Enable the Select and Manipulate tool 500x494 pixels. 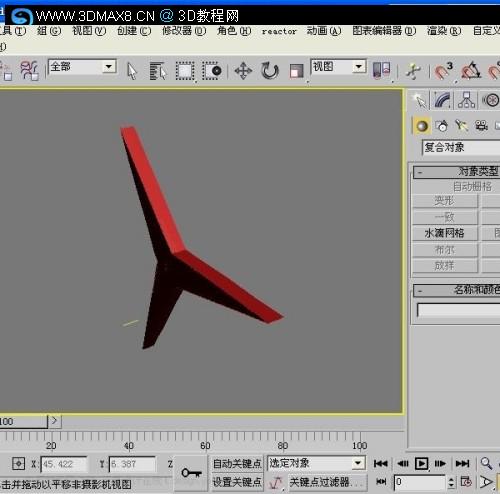tap(413, 71)
